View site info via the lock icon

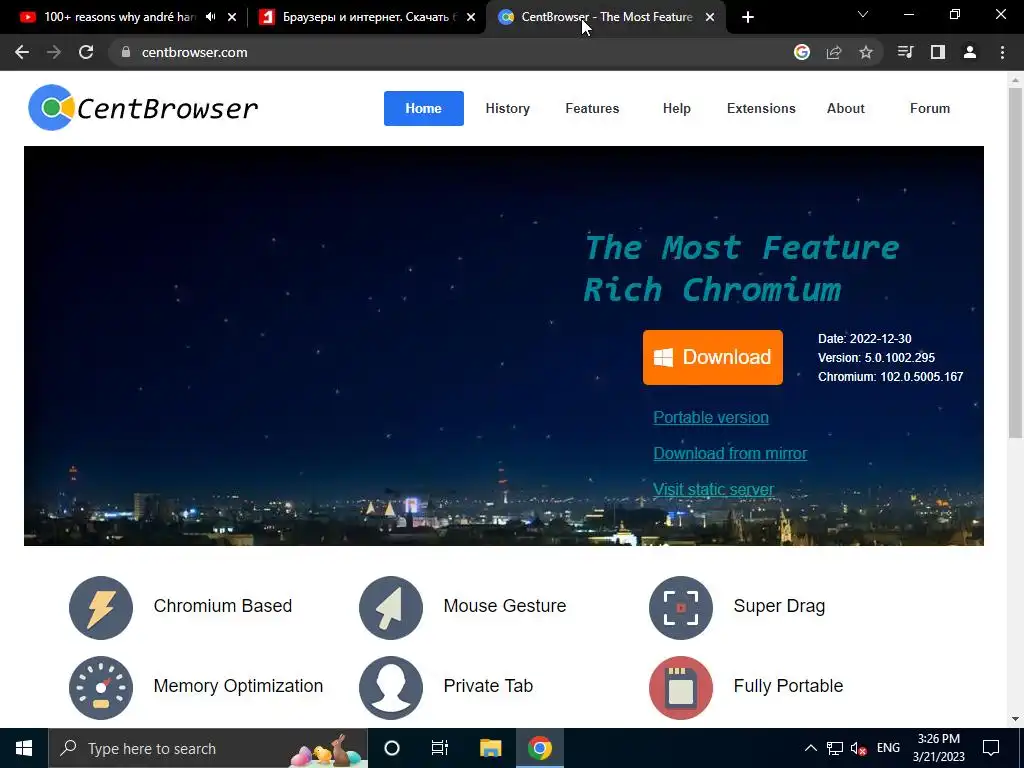coord(126,52)
